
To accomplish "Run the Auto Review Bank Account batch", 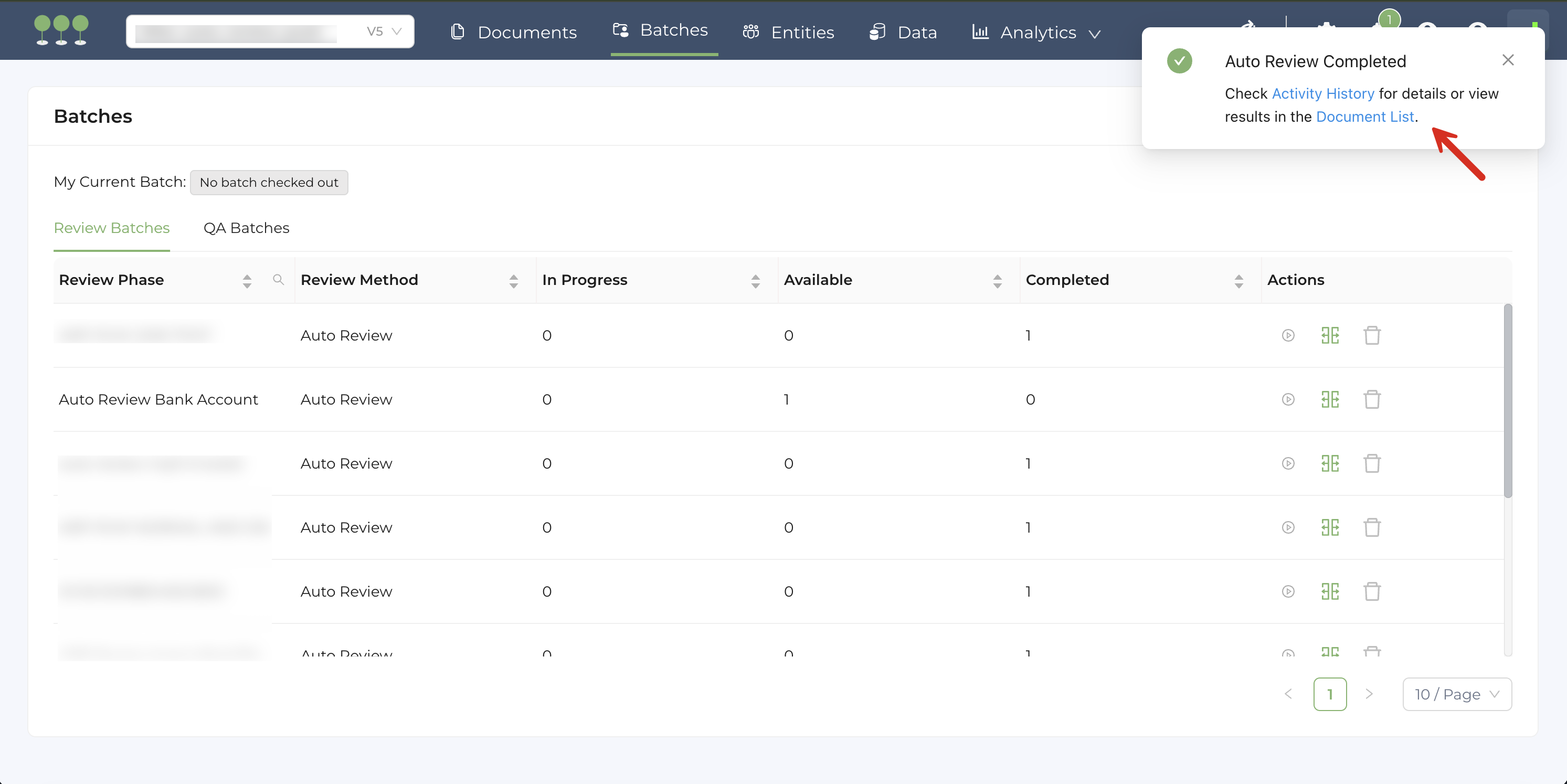I will pos(1288,399).
